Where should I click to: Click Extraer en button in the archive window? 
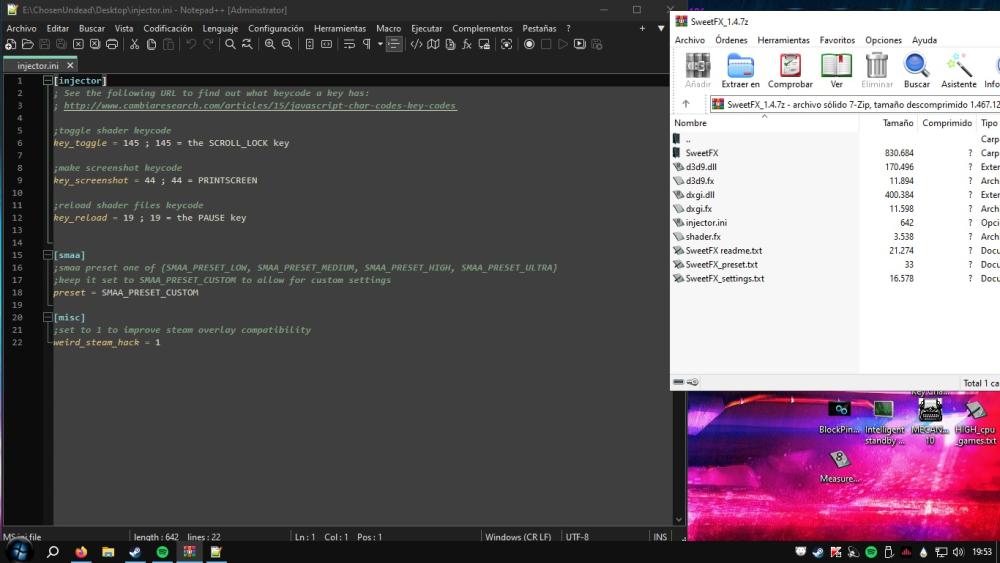(740, 71)
